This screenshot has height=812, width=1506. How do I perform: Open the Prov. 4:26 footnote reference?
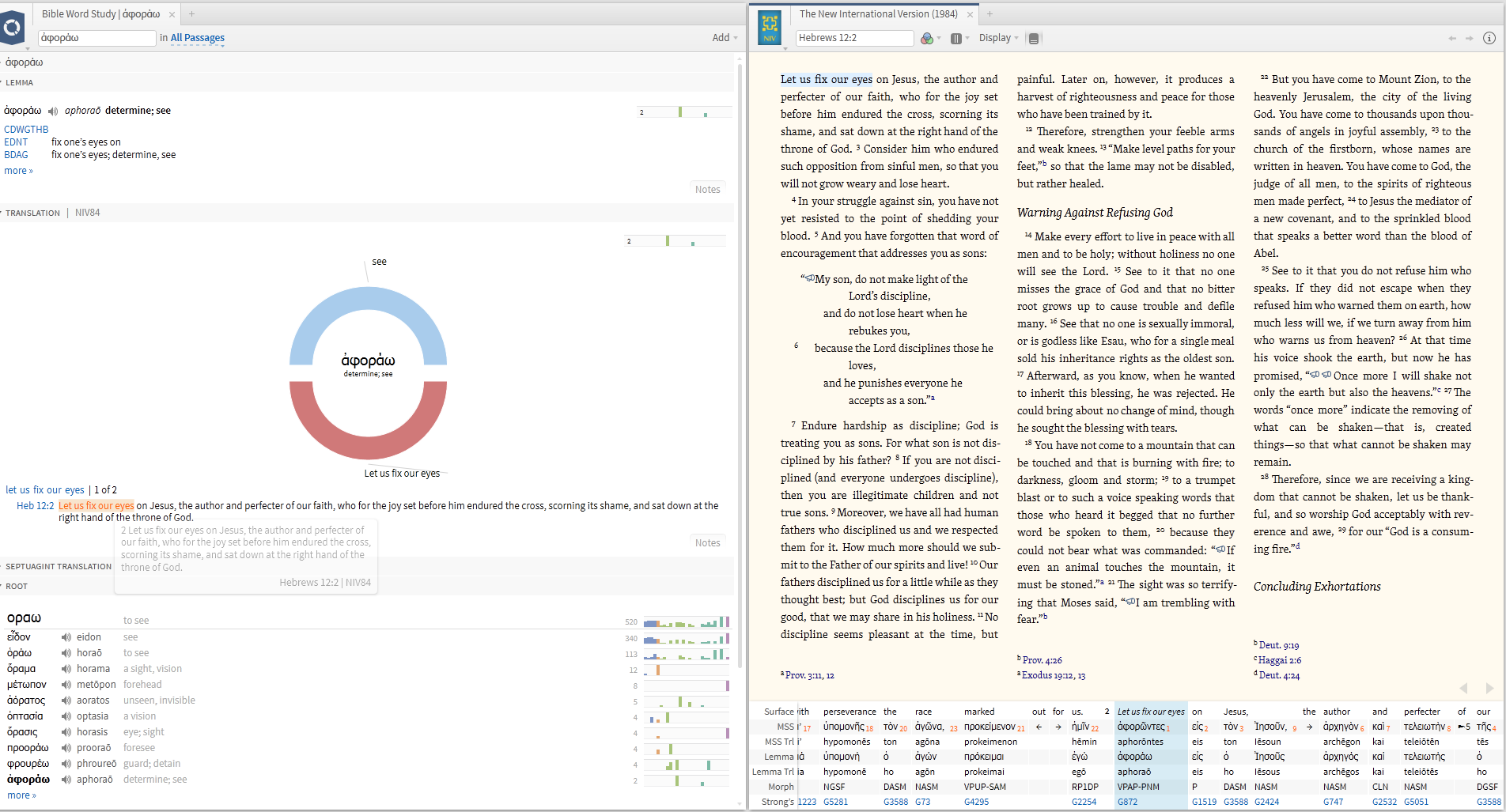click(x=1042, y=660)
